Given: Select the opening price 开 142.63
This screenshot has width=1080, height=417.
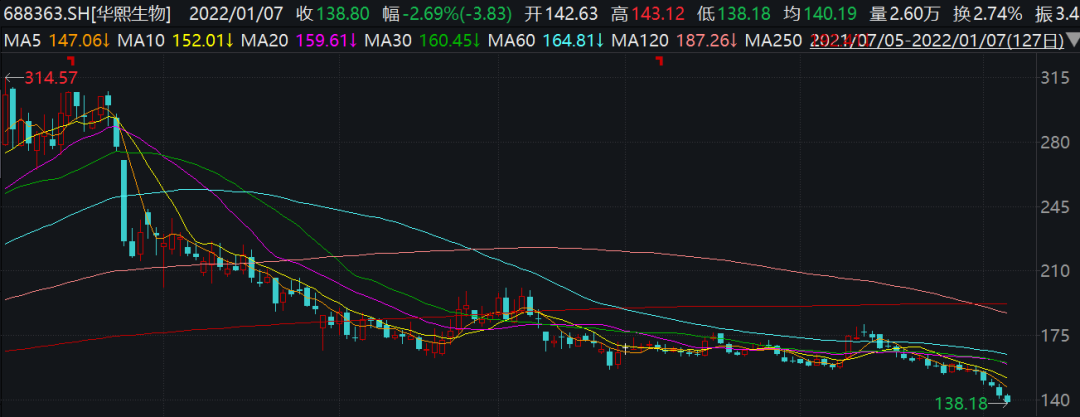Looking at the screenshot, I should coord(559,13).
